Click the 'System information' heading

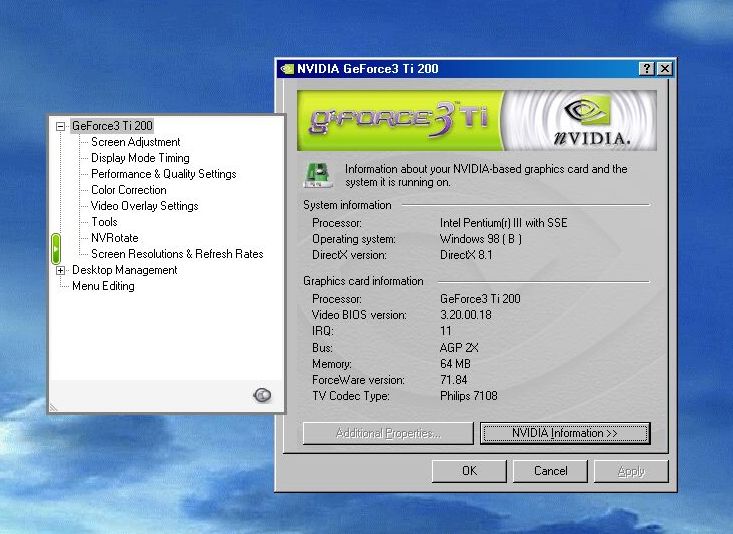coord(347,205)
